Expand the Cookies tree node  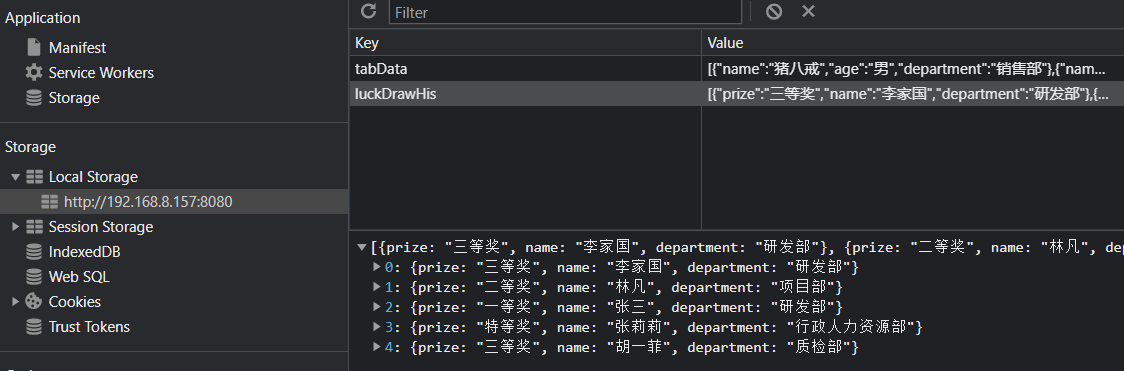pos(15,302)
